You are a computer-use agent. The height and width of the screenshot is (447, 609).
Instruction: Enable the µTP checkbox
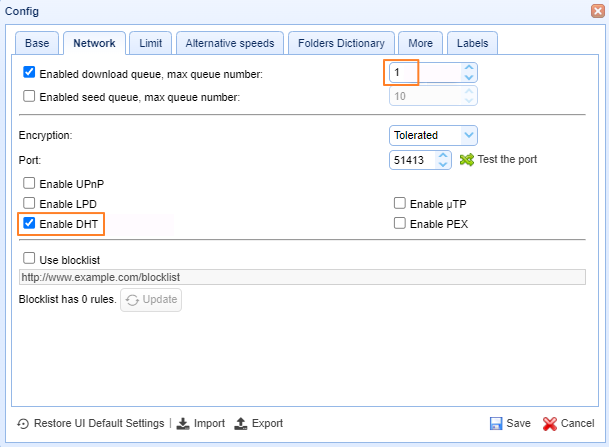tap(400, 203)
